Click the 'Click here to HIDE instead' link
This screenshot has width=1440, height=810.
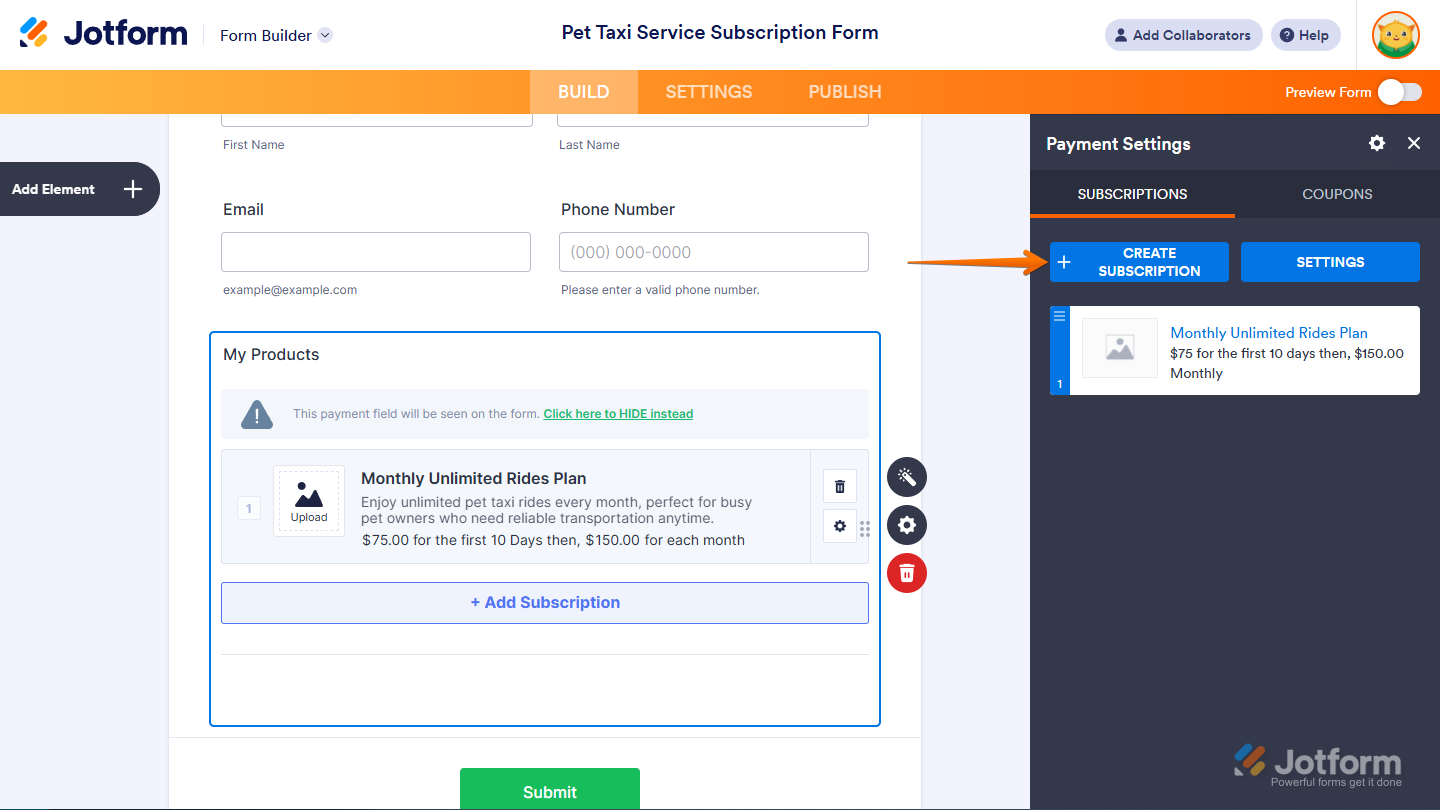click(618, 414)
